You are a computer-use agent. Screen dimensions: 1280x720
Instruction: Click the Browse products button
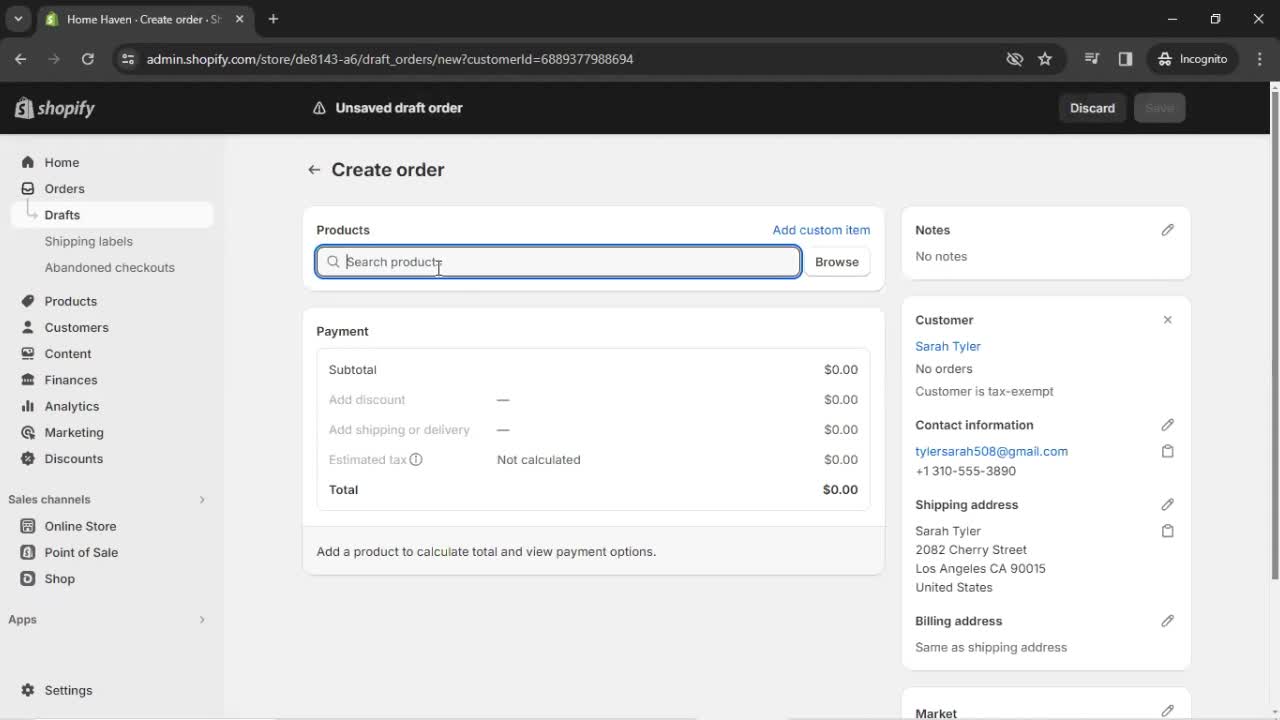837,262
